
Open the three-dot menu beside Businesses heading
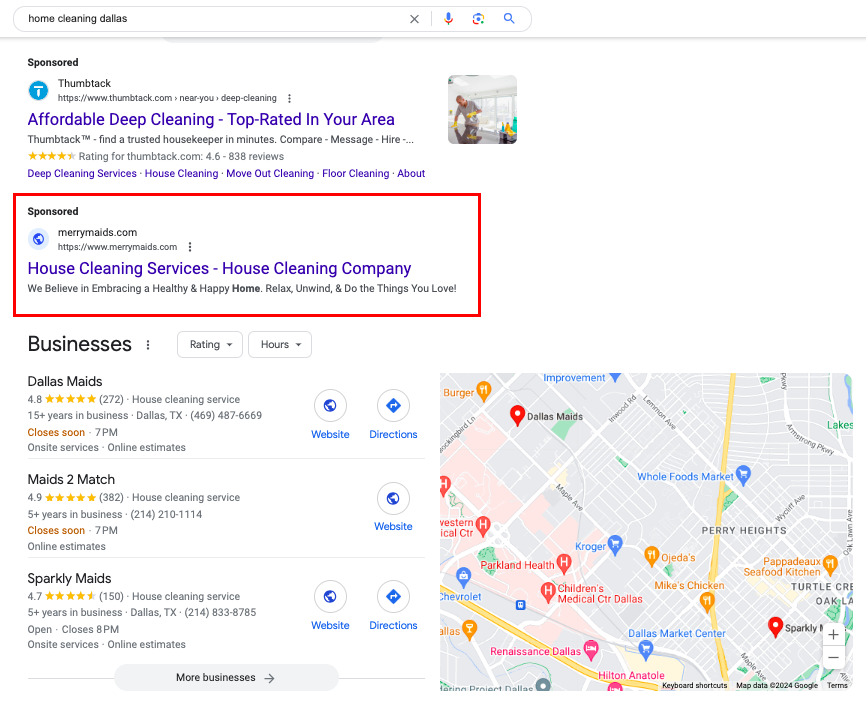click(x=148, y=344)
